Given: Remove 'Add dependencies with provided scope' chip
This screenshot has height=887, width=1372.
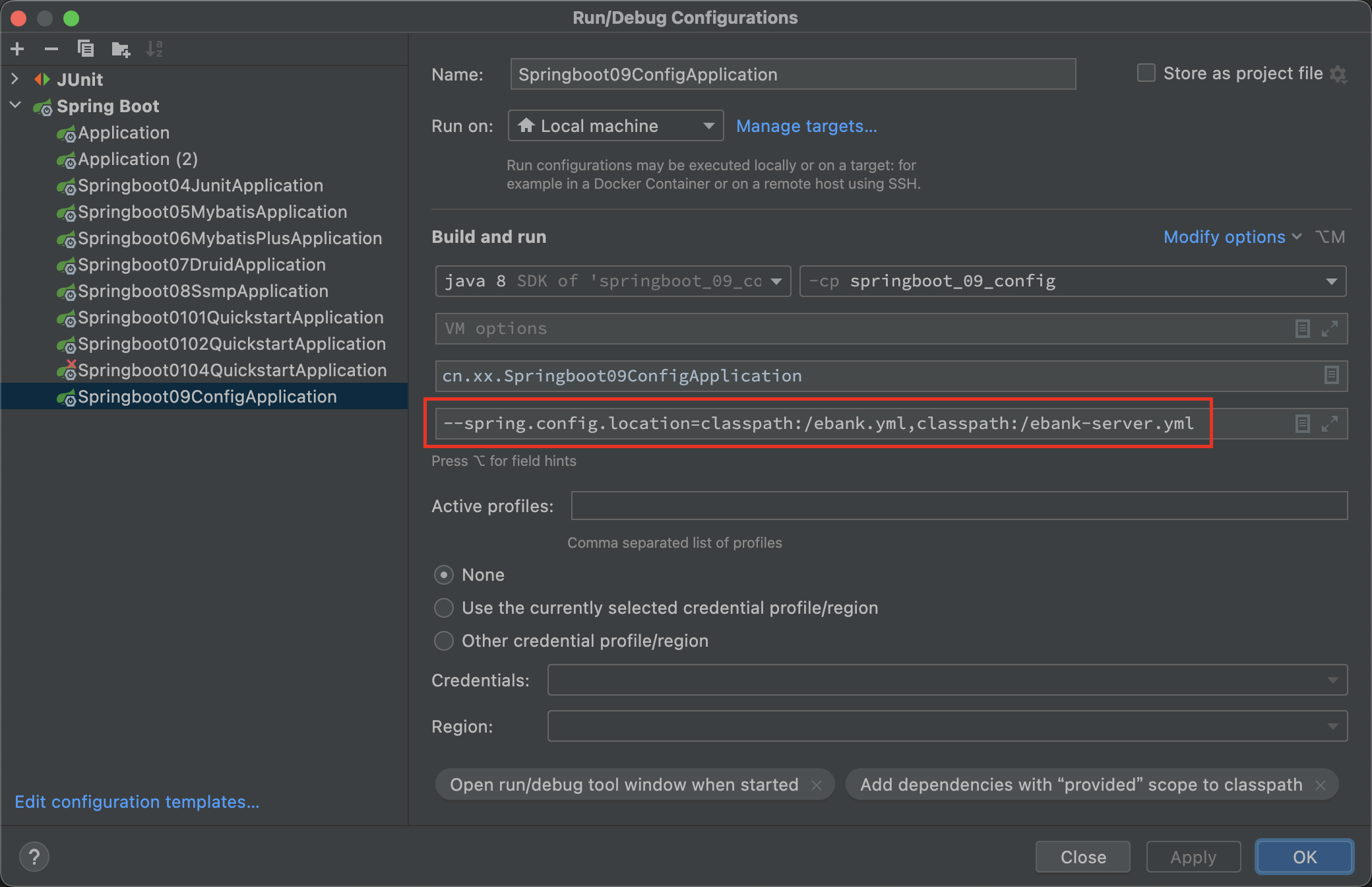Looking at the screenshot, I should point(1321,785).
